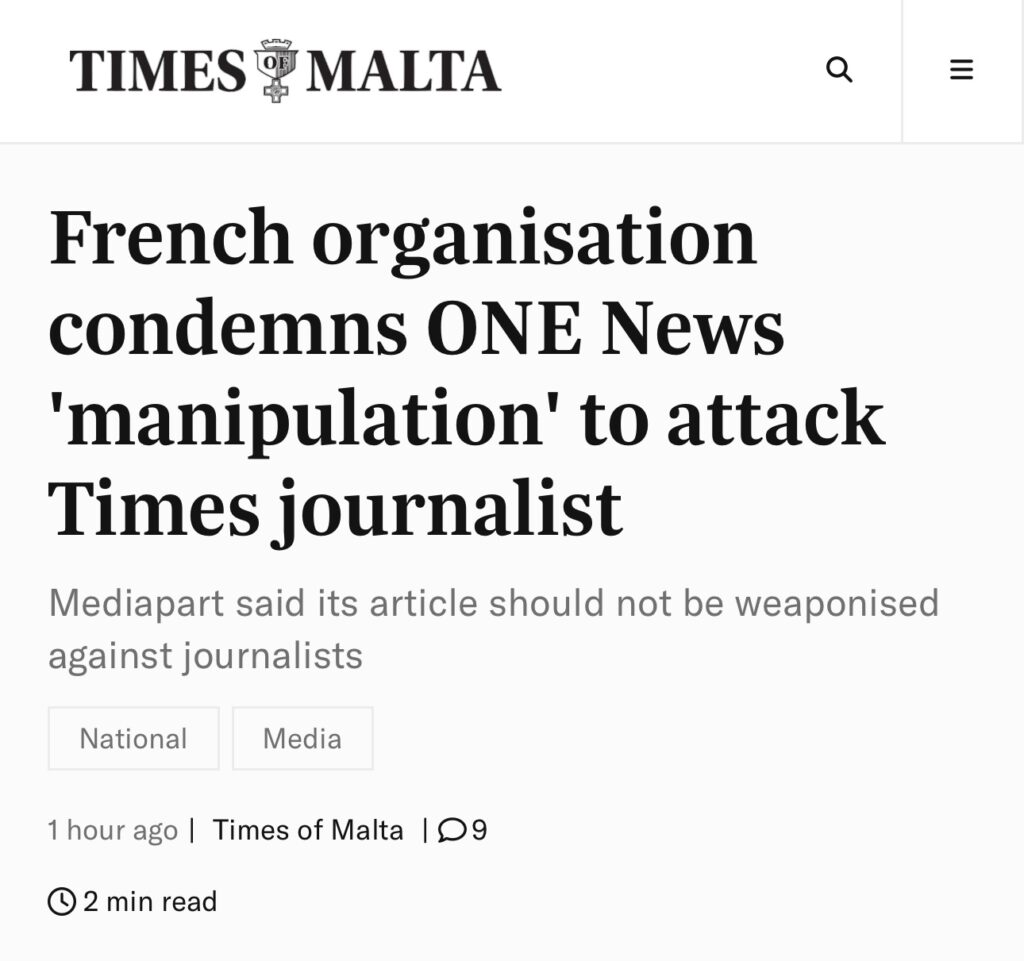Click the word TIMES in the logo
The width and height of the screenshot is (1024, 961).
click(x=158, y=71)
